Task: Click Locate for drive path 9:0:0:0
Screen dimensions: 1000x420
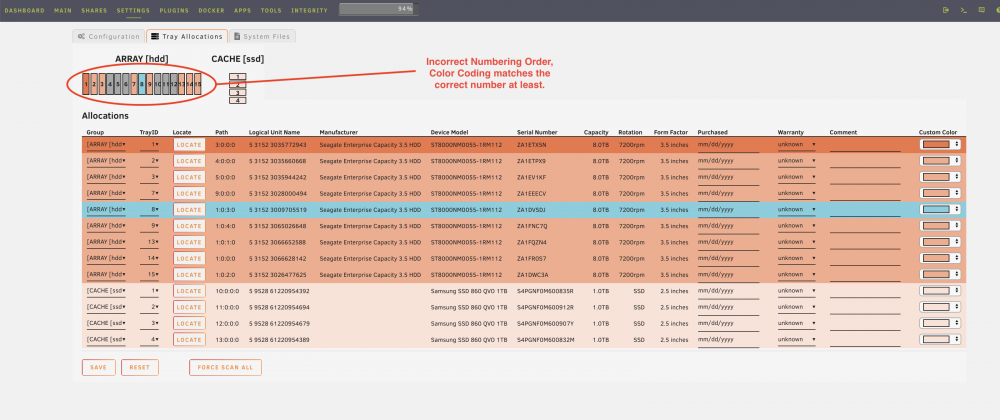Action: [189, 193]
